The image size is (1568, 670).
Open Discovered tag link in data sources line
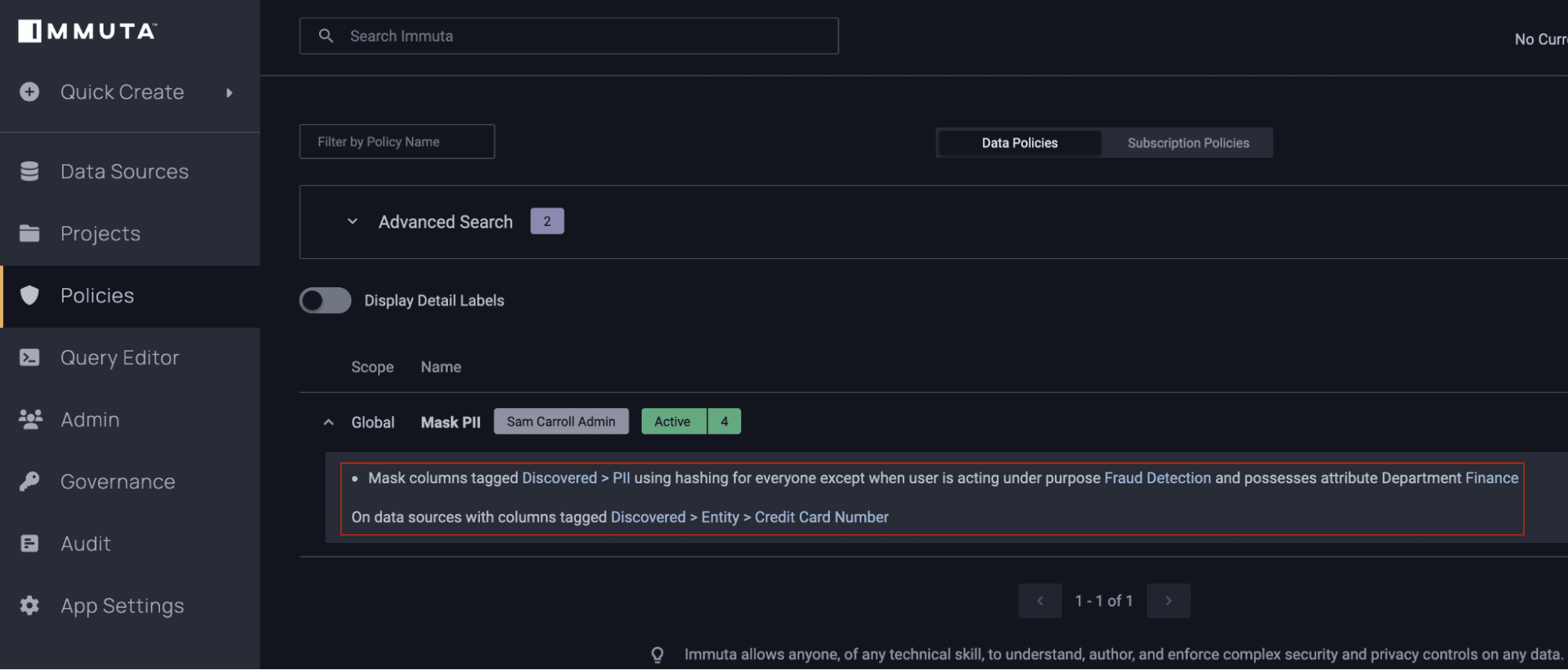648,517
